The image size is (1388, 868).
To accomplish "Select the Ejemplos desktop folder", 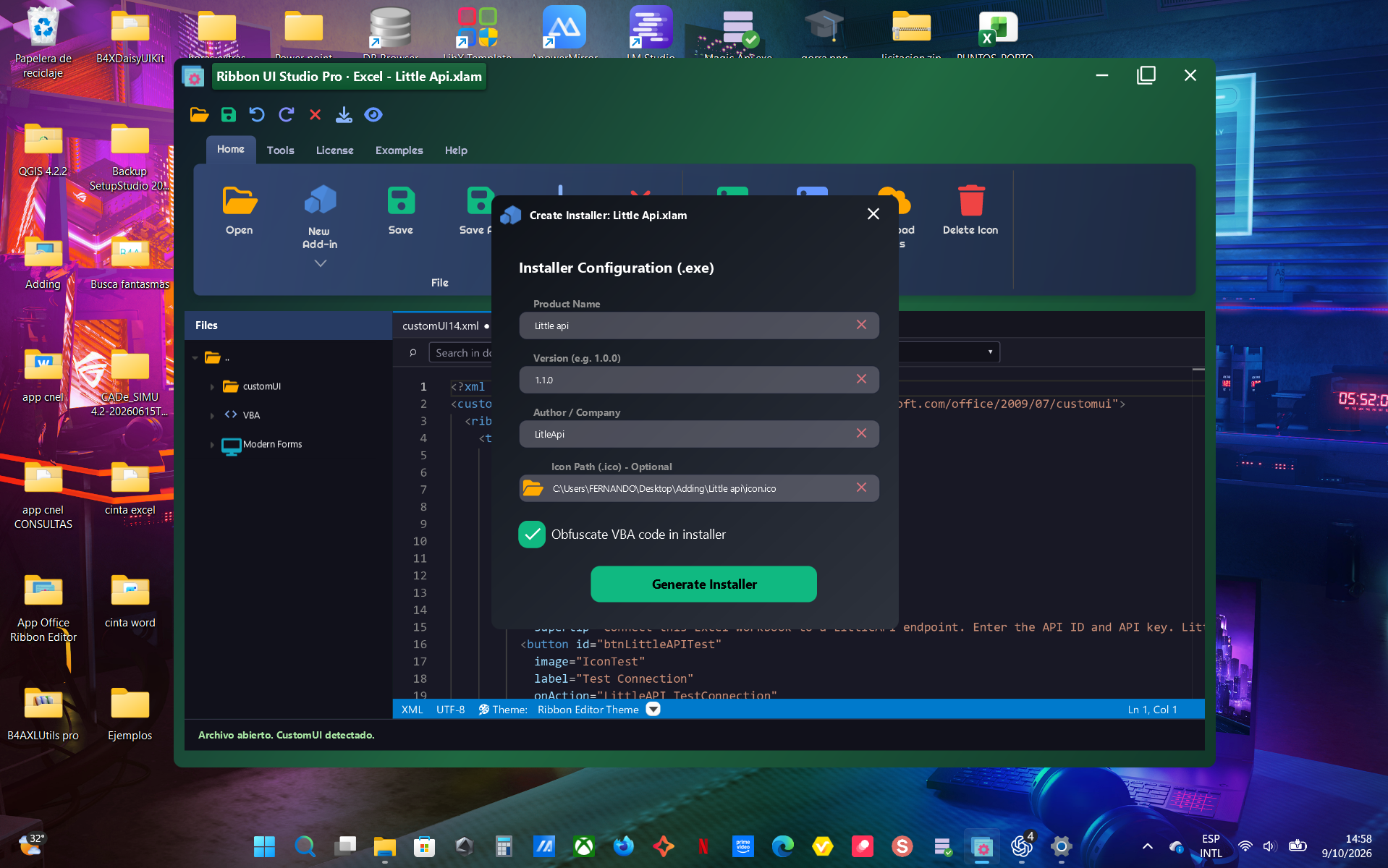I will click(x=130, y=715).
